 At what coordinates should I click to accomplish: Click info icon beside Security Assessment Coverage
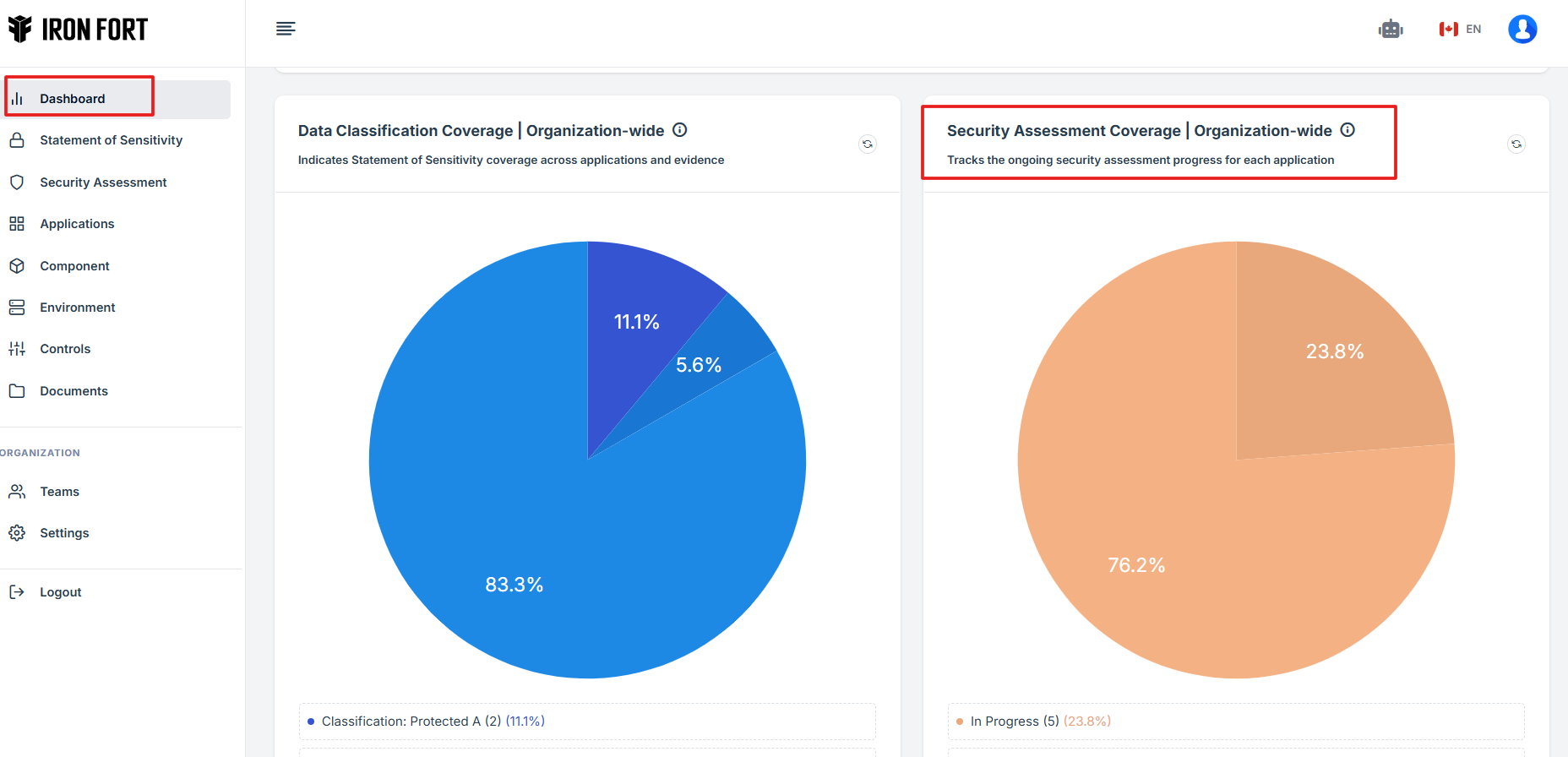(1347, 130)
